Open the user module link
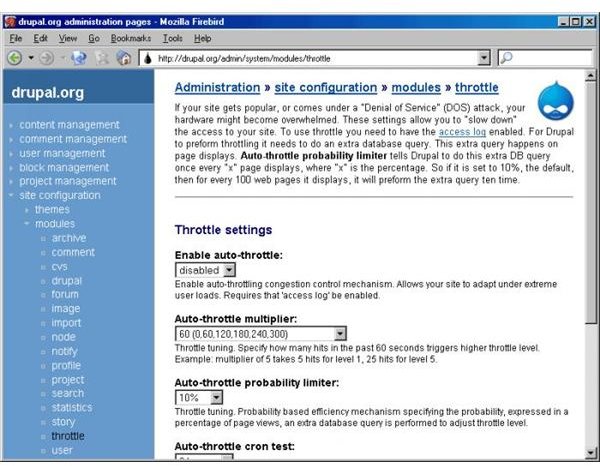600x466 pixels. (62, 450)
